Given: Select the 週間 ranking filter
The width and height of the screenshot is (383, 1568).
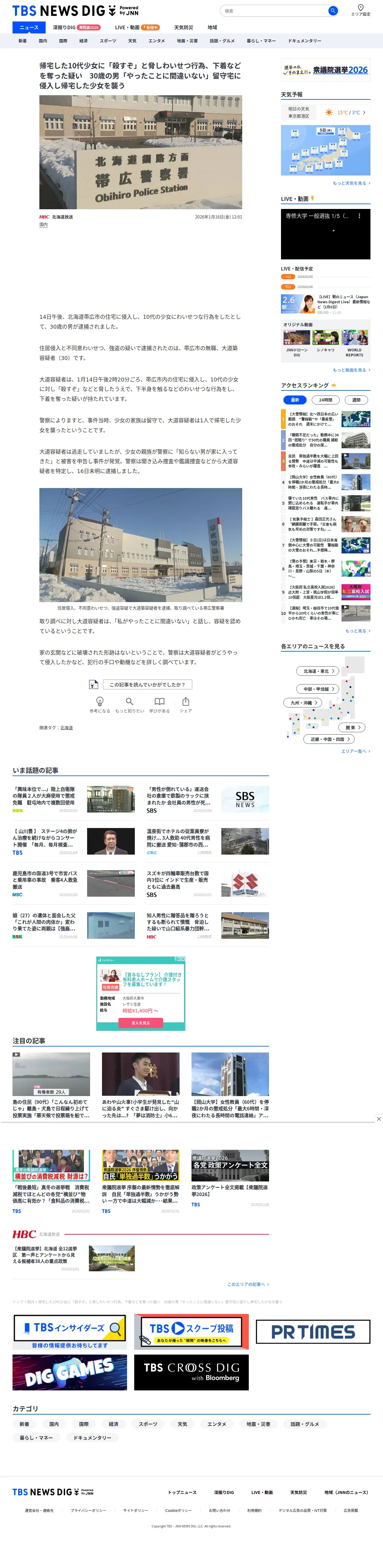Looking at the screenshot, I should (x=356, y=400).
